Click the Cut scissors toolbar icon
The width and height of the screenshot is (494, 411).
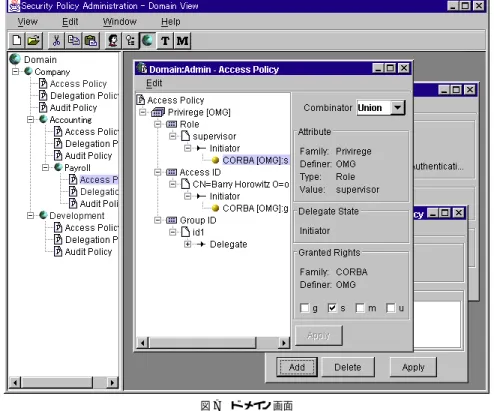56,41
